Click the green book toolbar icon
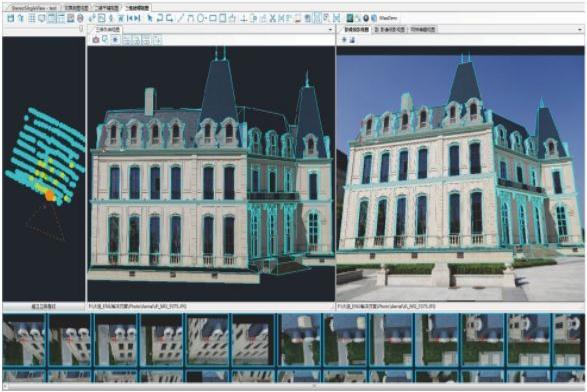587x392 pixels. click(x=350, y=18)
